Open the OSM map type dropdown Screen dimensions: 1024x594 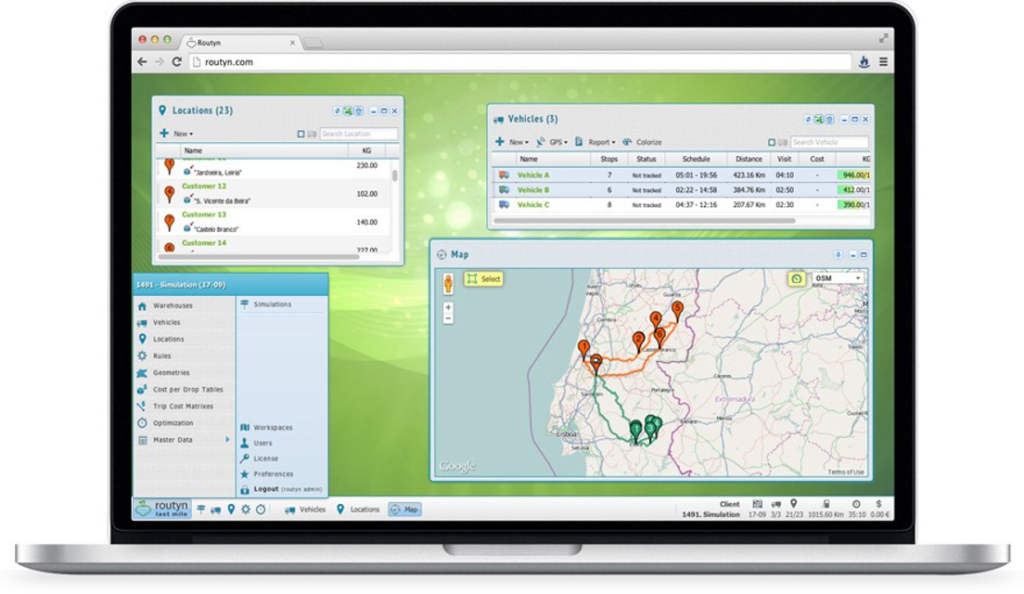point(838,278)
